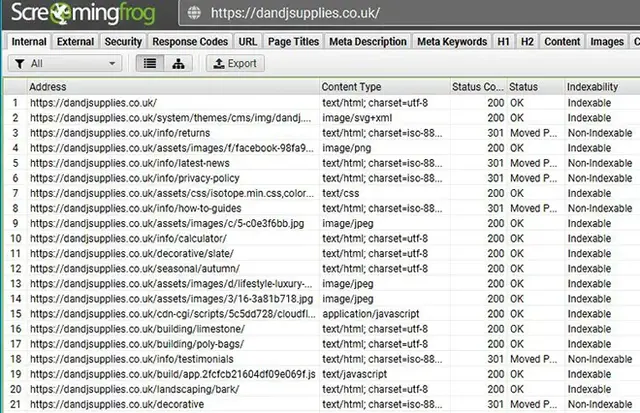
Task: Select the /info/latest-news address
Action: (130, 163)
